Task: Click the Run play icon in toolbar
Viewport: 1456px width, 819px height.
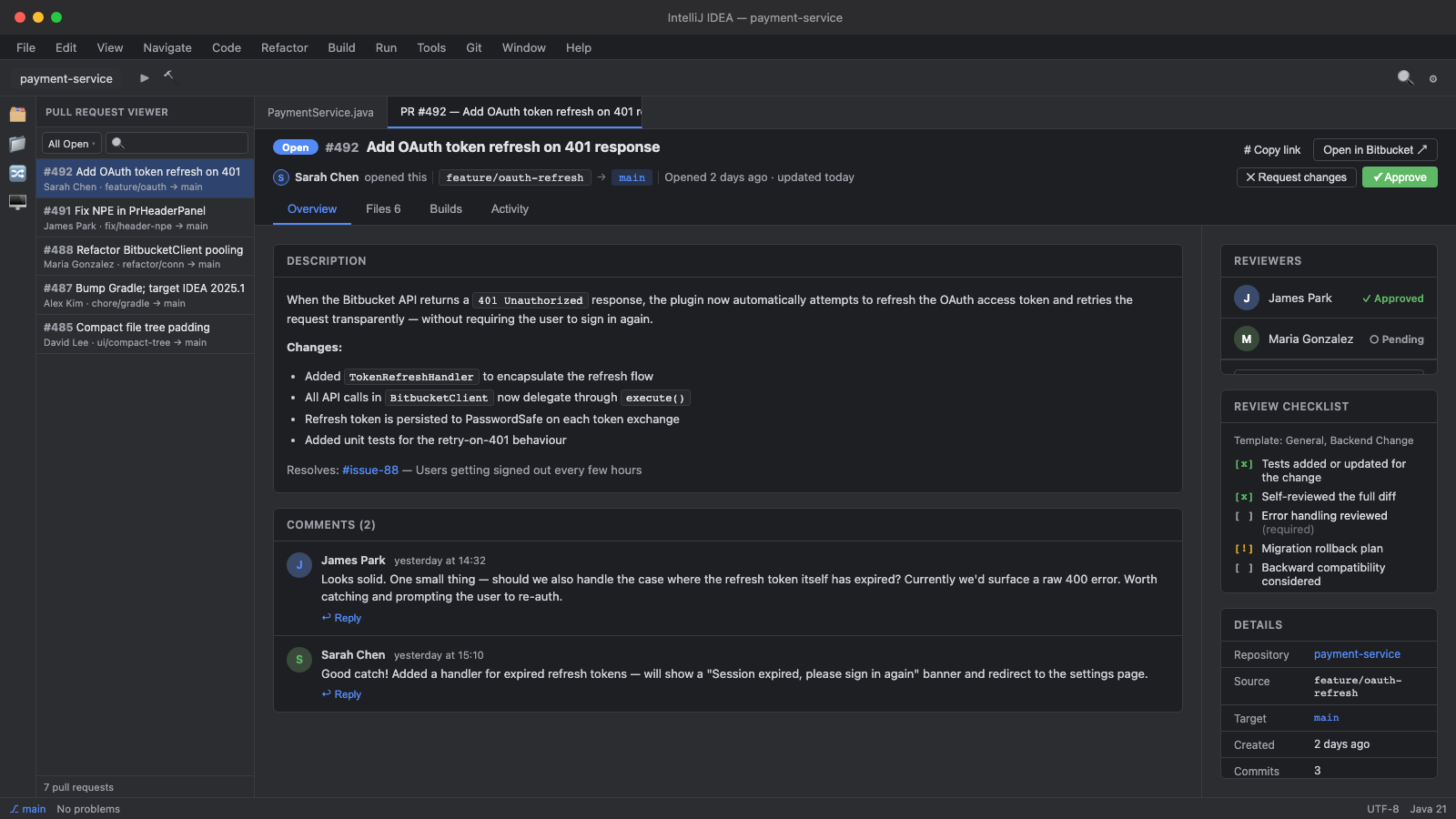Action: (x=144, y=78)
